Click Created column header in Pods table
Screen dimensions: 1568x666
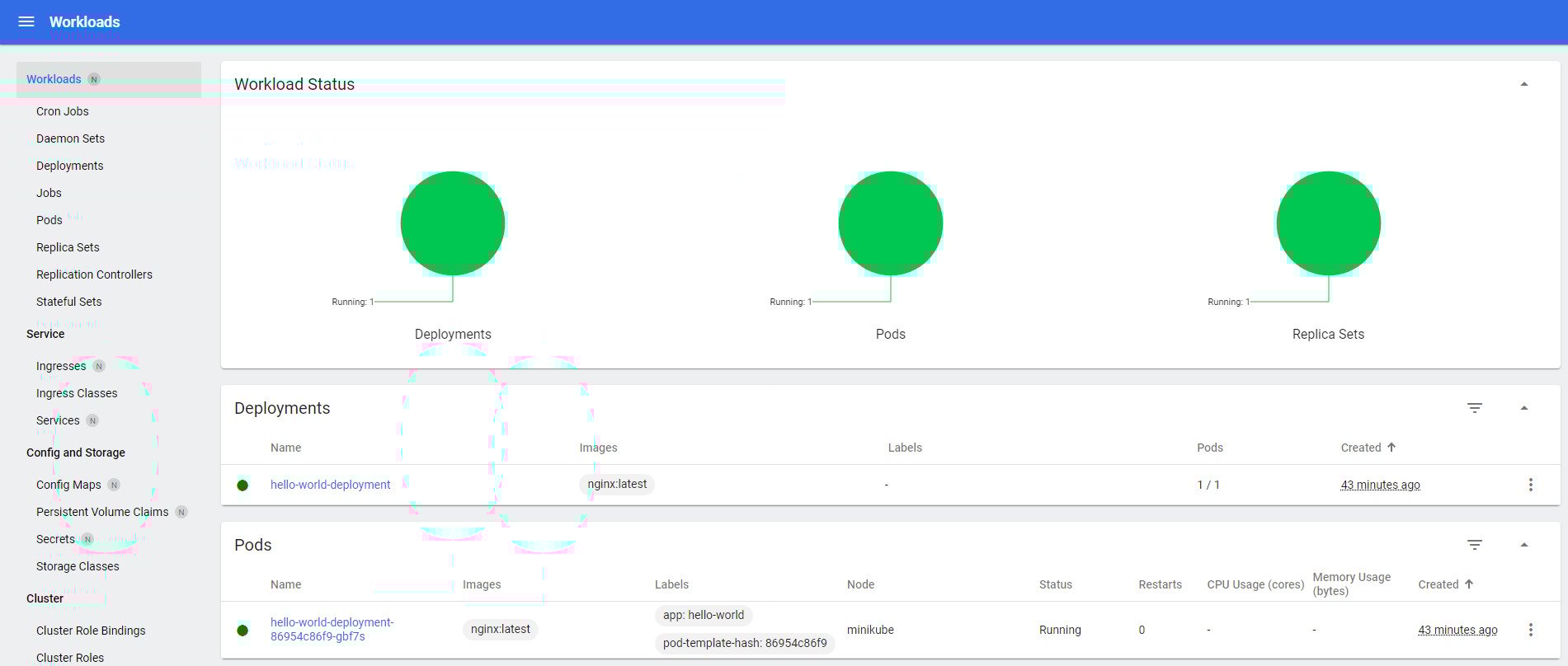(x=1439, y=584)
